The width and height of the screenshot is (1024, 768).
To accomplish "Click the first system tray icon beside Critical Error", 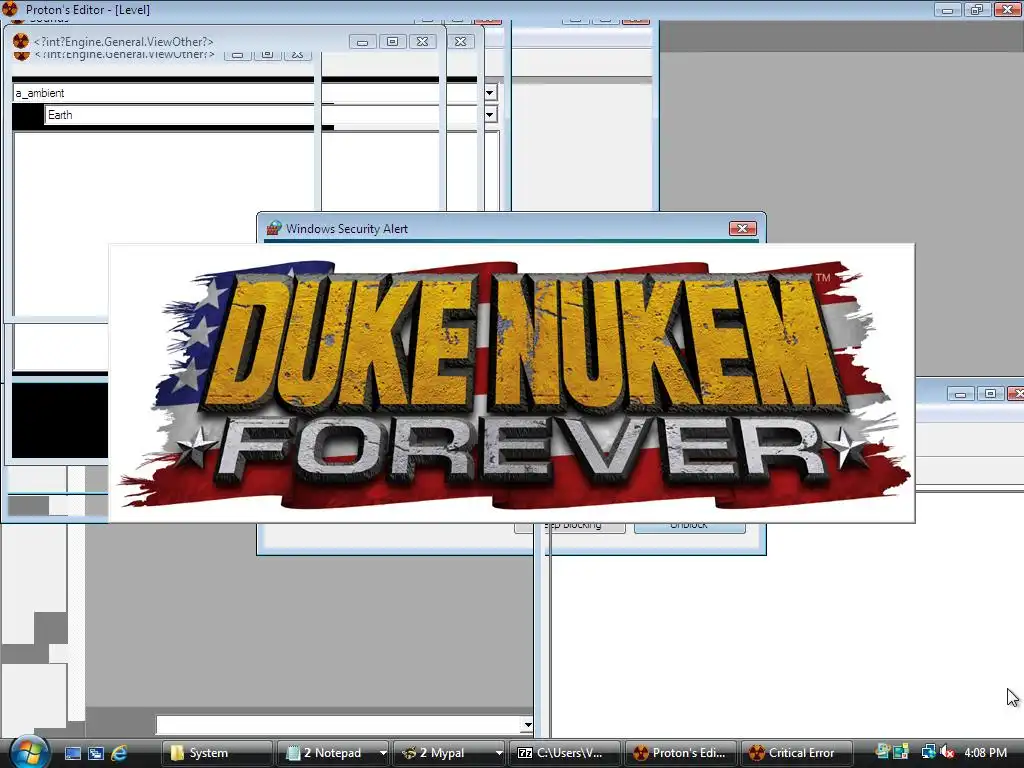I will point(883,752).
